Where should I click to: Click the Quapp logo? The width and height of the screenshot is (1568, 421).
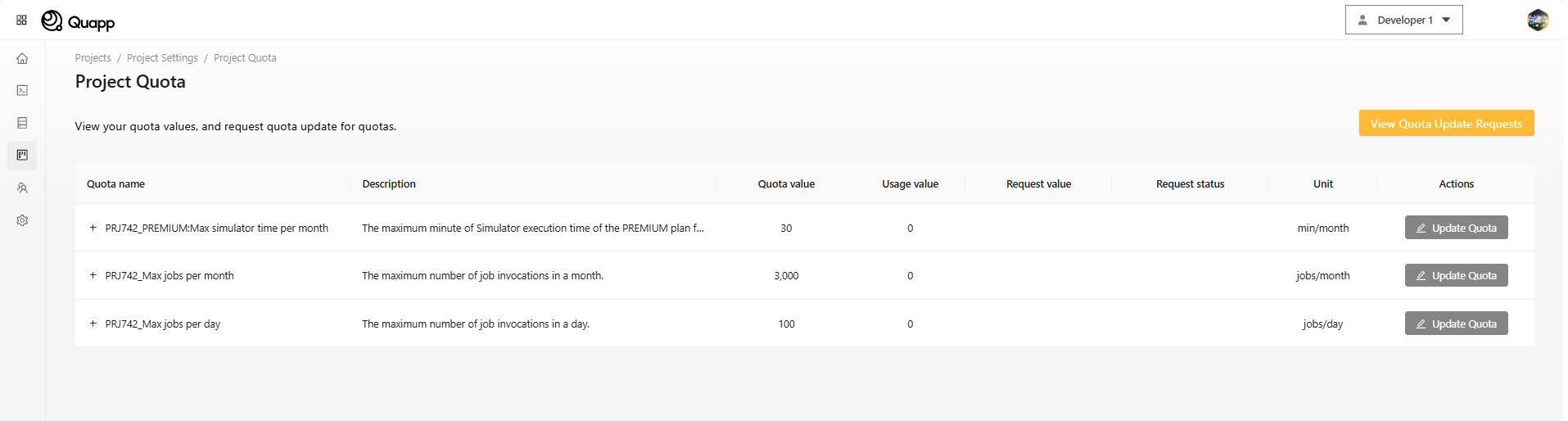coord(79,21)
